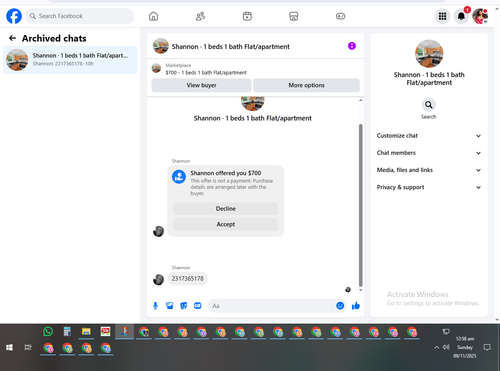
Task: Show hidden system tray icons
Action: pos(436,347)
